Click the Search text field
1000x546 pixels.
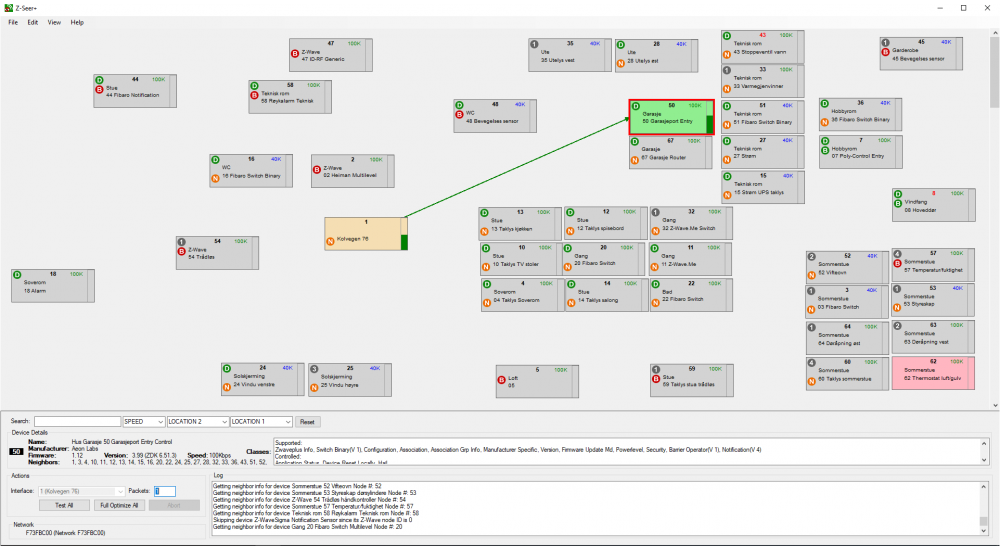tap(77, 422)
